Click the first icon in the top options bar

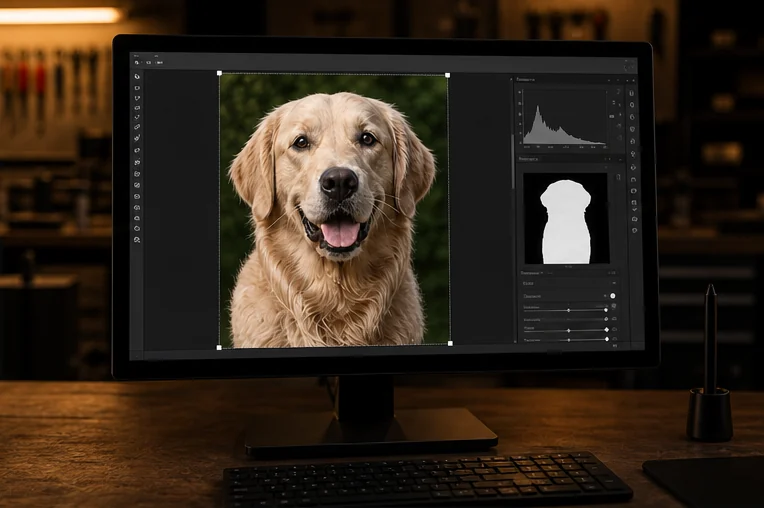click(x=136, y=62)
